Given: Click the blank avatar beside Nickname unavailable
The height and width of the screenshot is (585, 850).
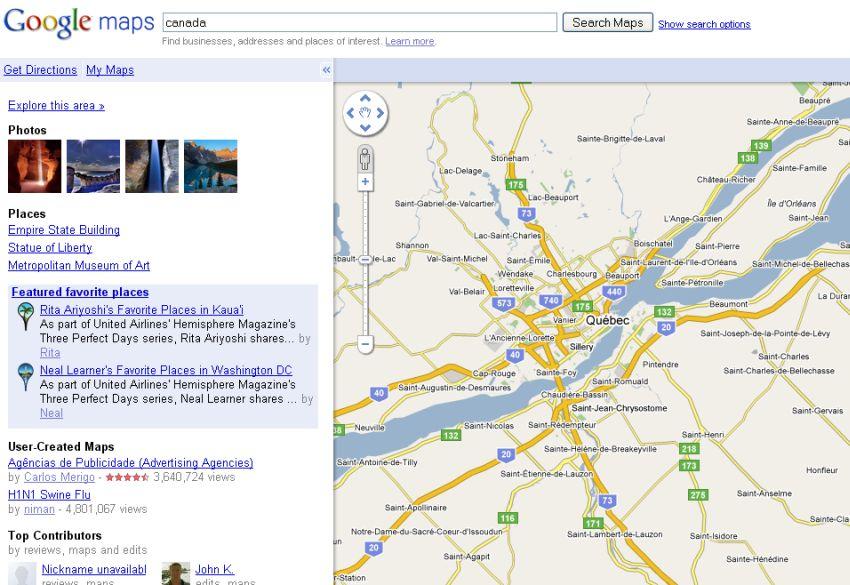Looking at the screenshot, I should 22,574.
